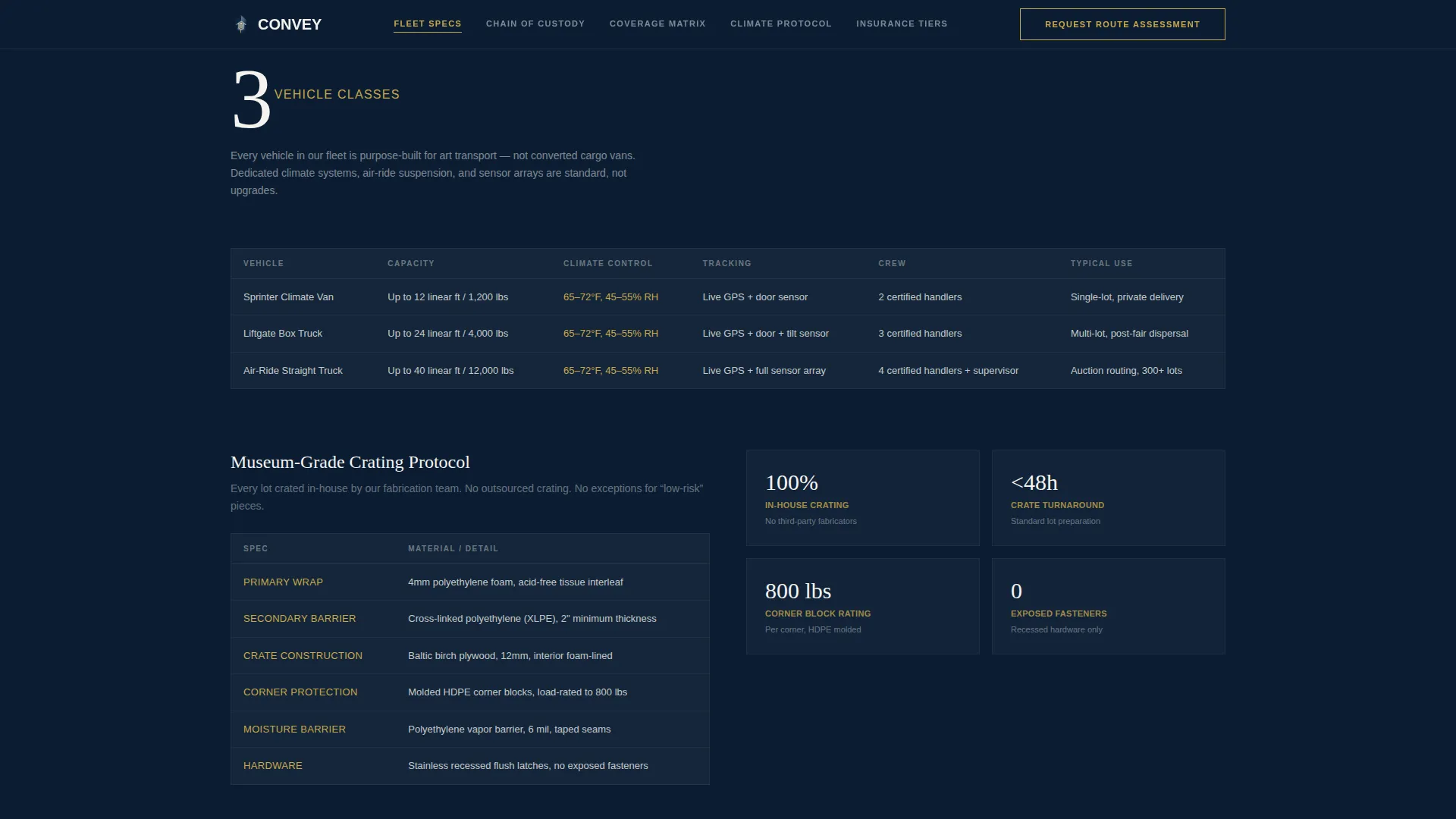Click 'Stainless recessed flush latches' detail

pyautogui.click(x=528, y=766)
